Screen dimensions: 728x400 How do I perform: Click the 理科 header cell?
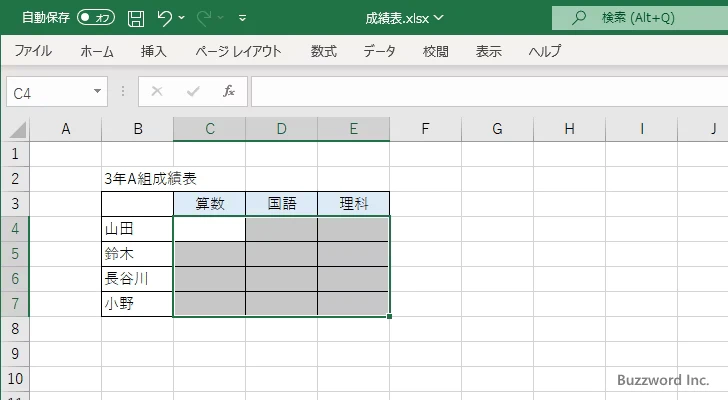tap(353, 204)
